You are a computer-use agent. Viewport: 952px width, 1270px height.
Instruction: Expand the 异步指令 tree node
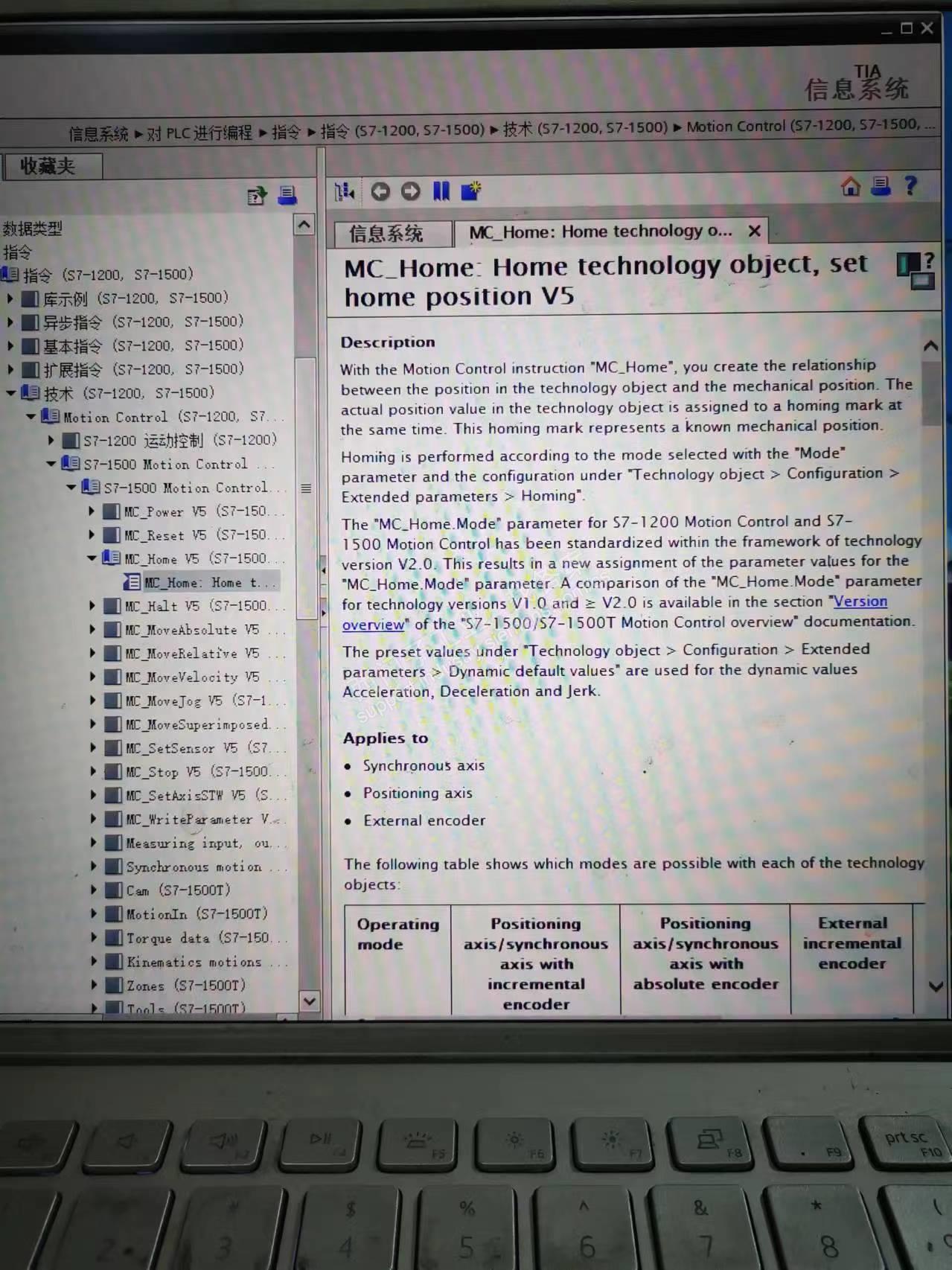point(10,322)
